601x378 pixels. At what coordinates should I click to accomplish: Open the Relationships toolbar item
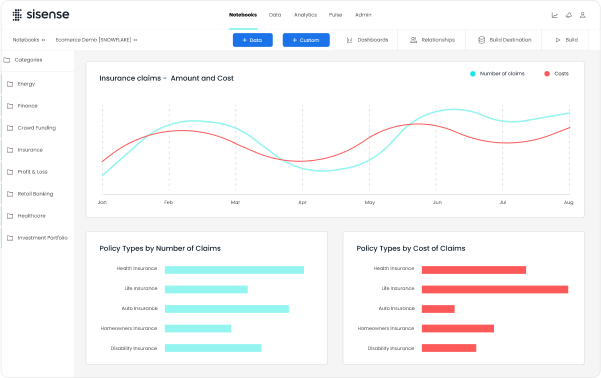(432, 40)
